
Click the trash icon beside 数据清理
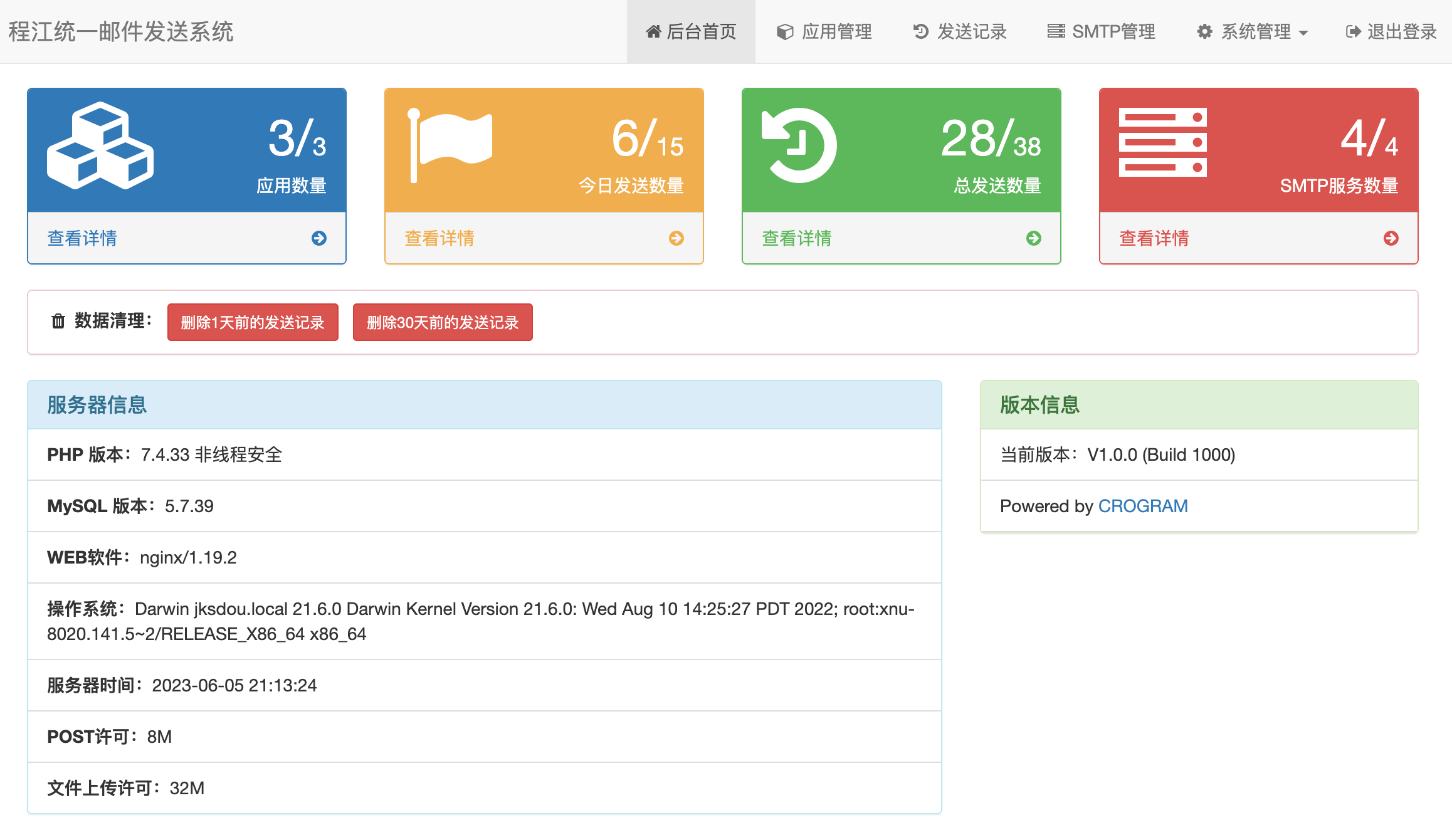pos(58,321)
